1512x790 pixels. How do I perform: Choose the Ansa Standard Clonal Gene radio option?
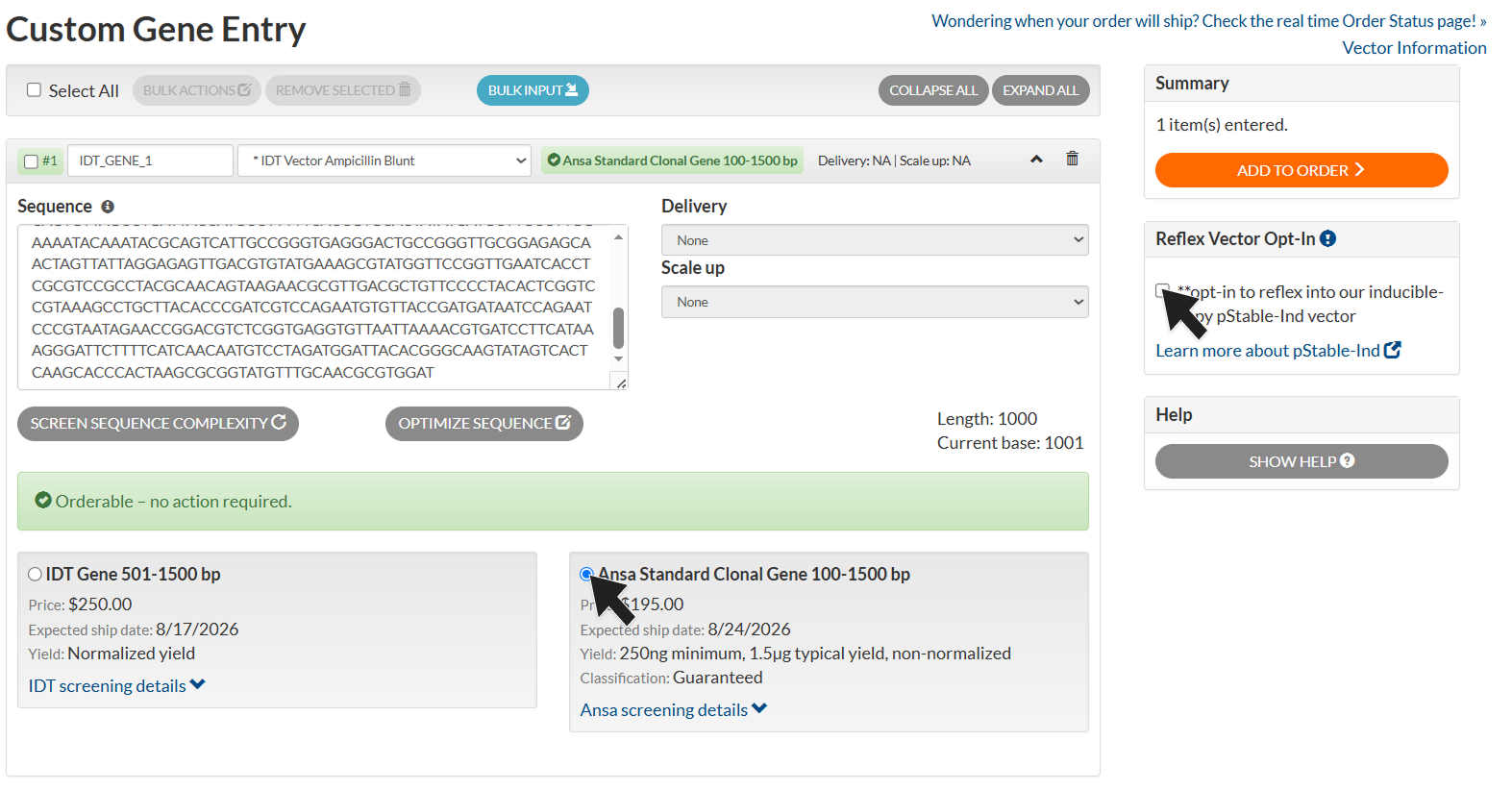pyautogui.click(x=586, y=574)
